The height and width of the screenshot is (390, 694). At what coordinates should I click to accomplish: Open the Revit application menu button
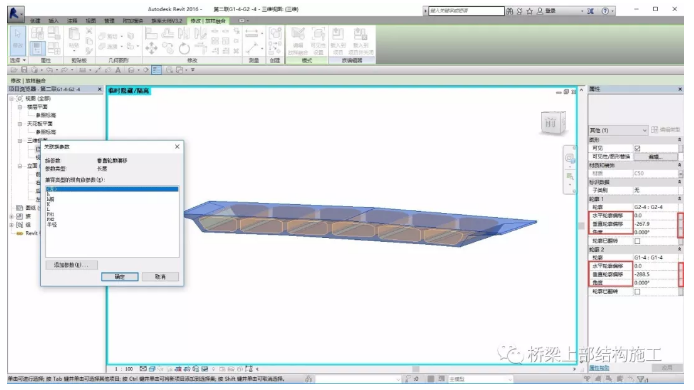coord(15,14)
